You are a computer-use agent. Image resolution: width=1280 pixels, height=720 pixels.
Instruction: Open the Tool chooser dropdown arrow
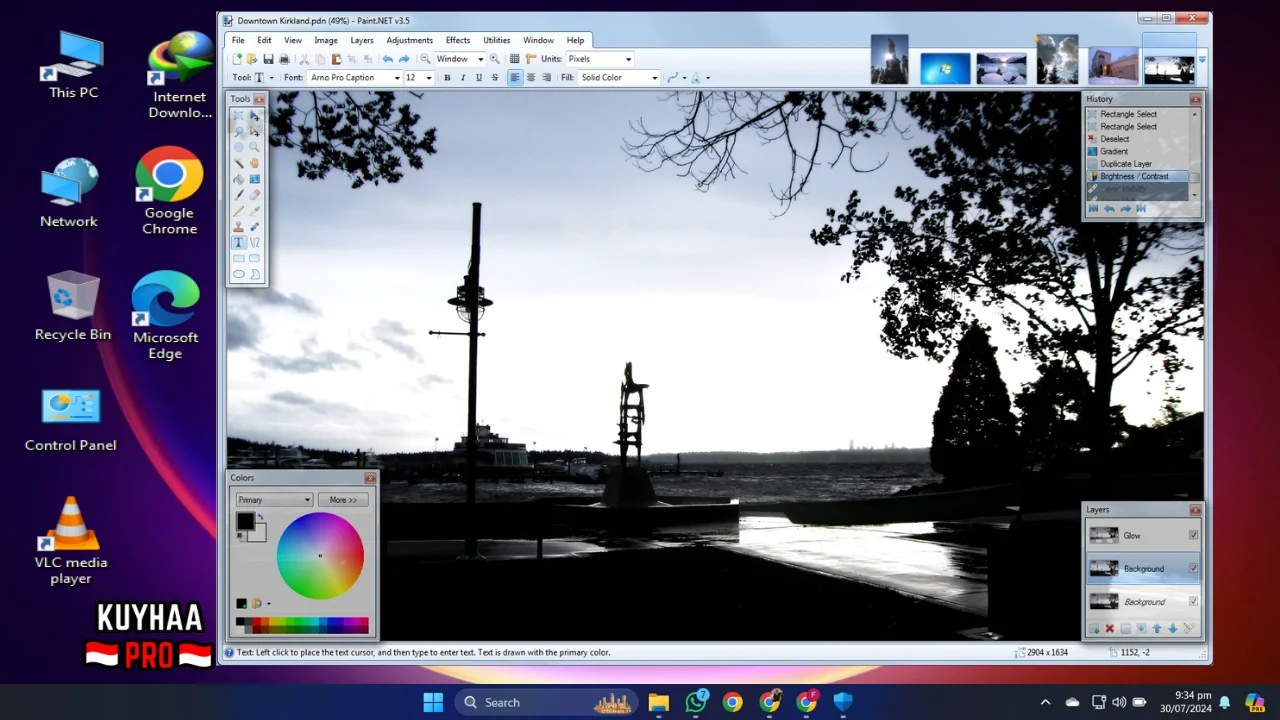(271, 78)
